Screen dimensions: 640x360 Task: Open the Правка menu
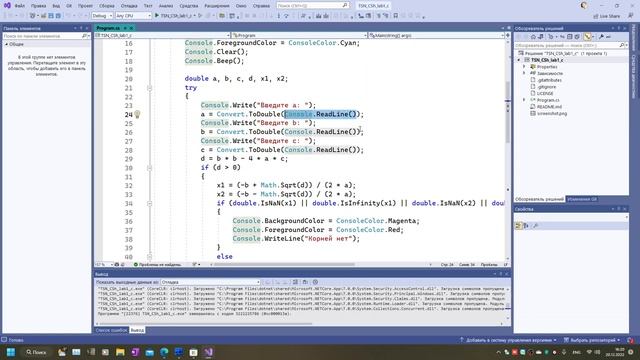(x=38, y=6)
